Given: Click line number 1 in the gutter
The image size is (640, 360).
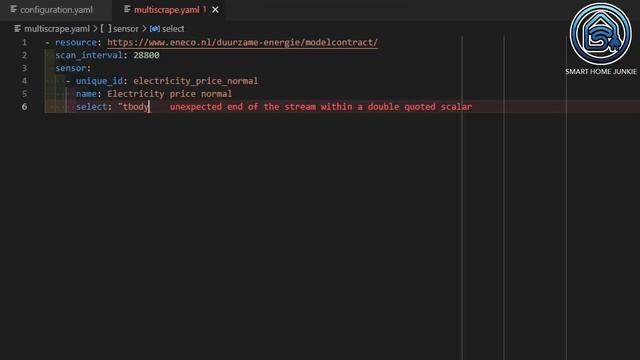Looking at the screenshot, I should click(24, 42).
